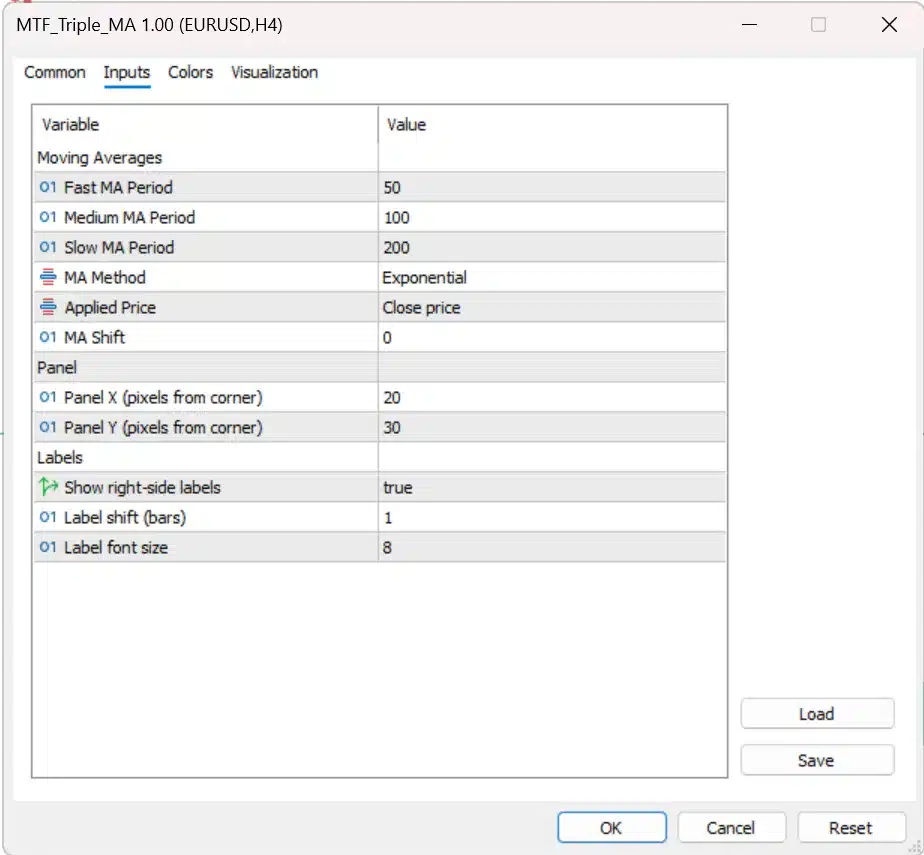This screenshot has width=924, height=855.
Task: Open the Visualization tab
Action: [274, 72]
